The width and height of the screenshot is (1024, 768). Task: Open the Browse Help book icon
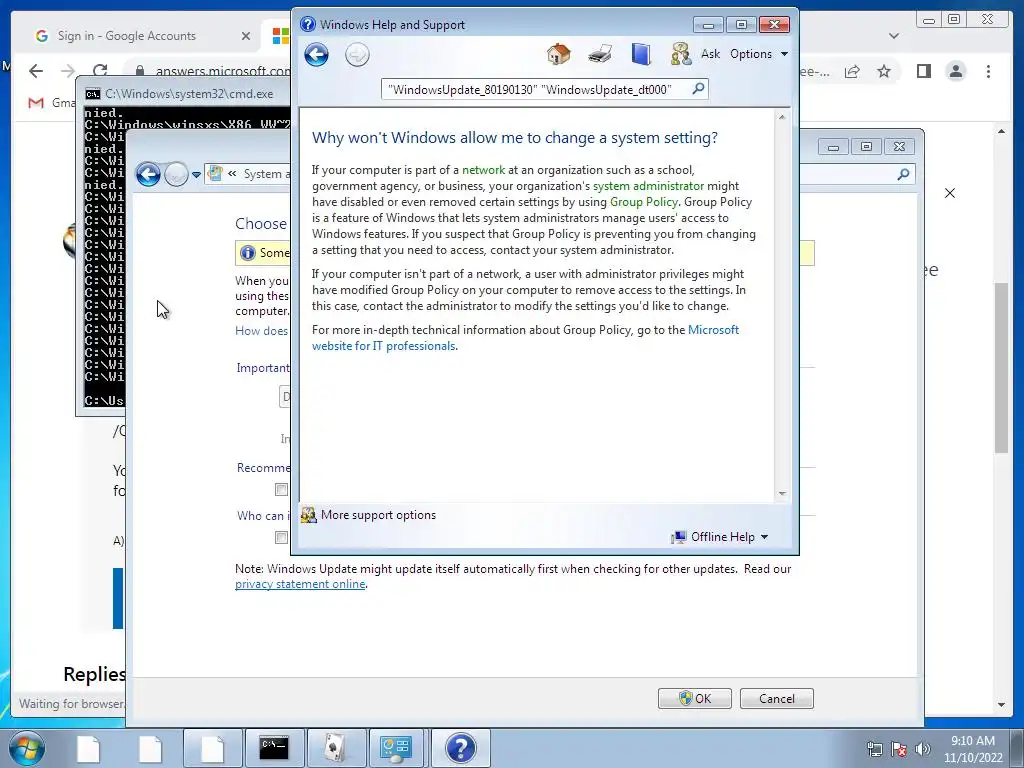pos(641,54)
